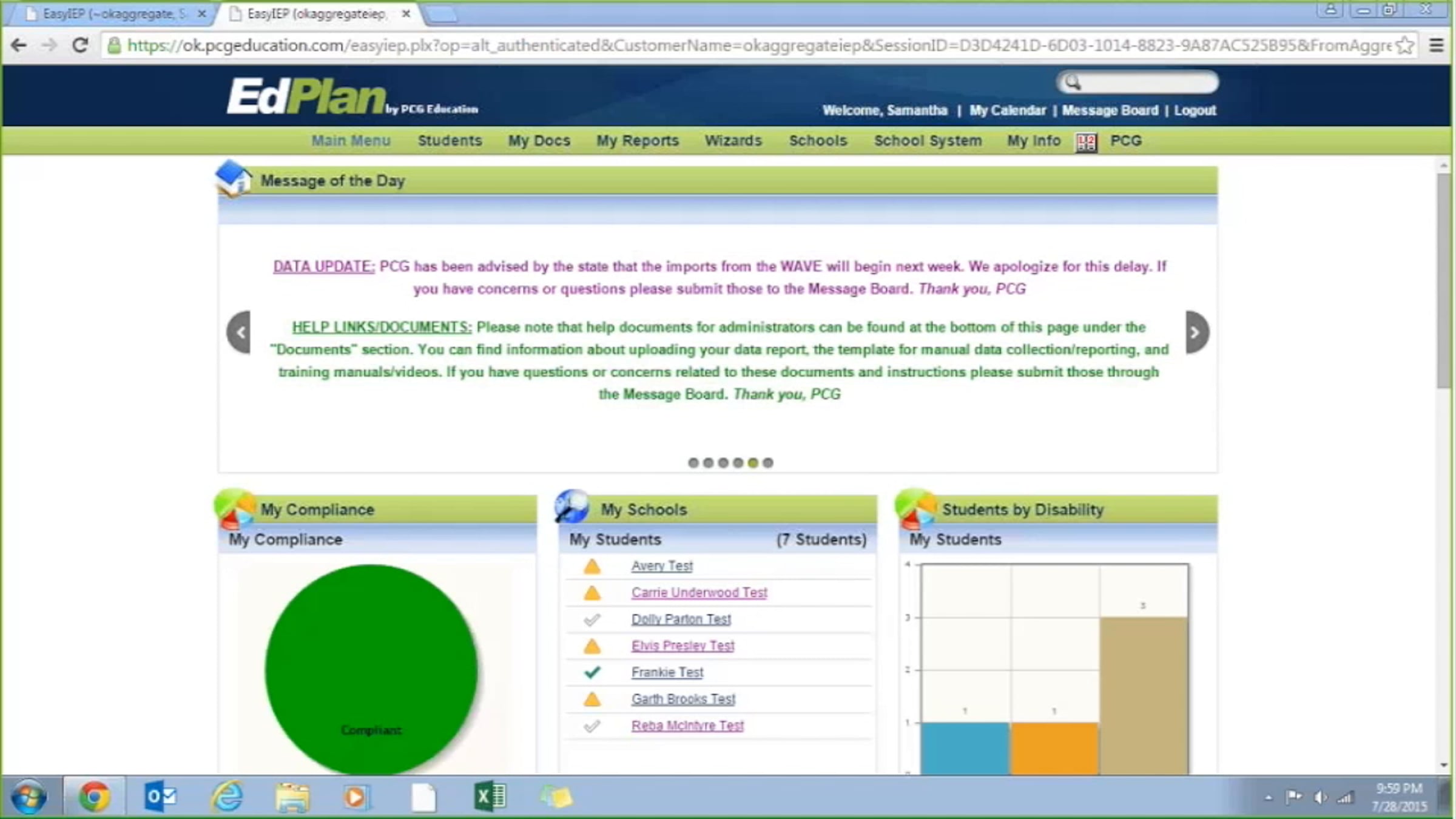Click the house icon beside Message of the Day

click(234, 179)
